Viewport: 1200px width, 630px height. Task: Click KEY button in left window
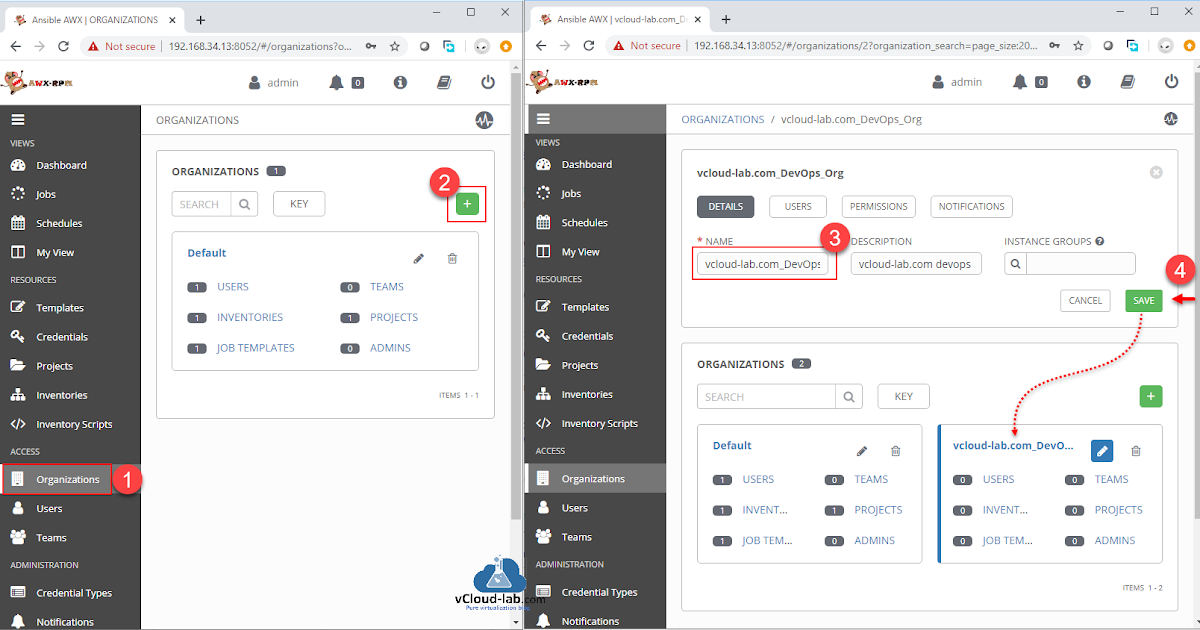(x=299, y=204)
